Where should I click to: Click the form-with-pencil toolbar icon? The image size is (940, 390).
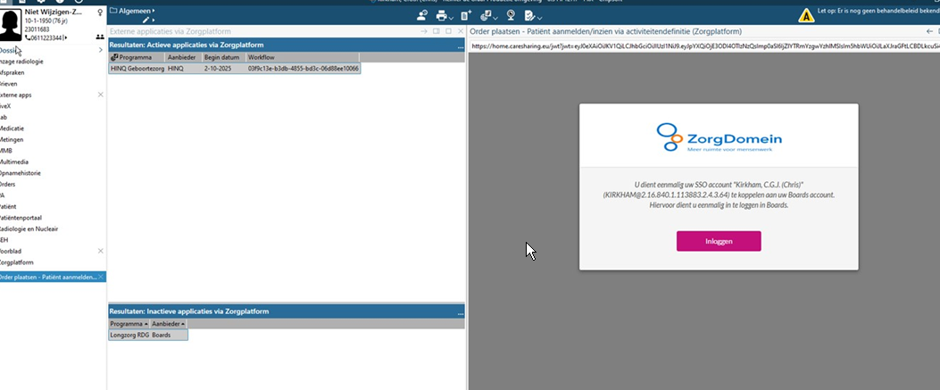[529, 16]
